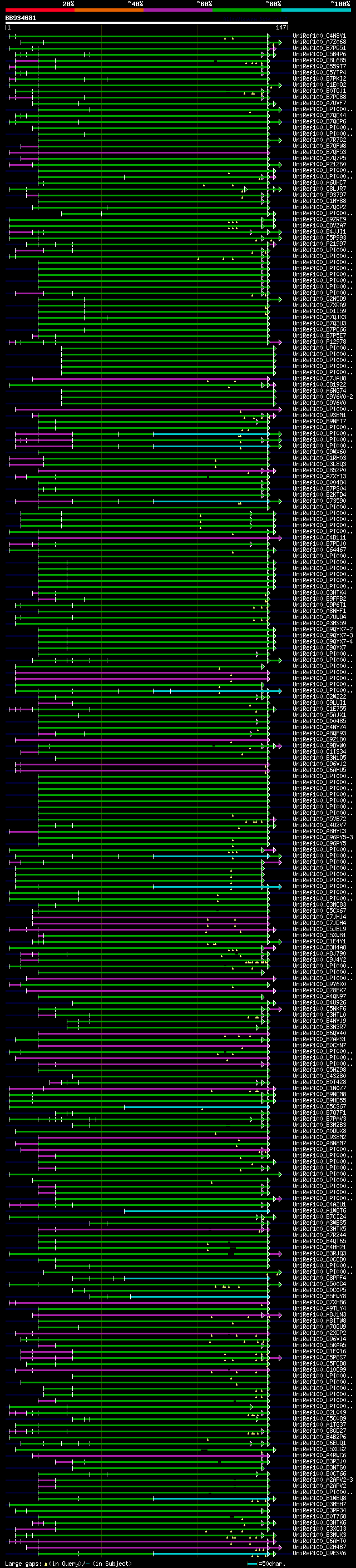The width and height of the screenshot is (356, 1568).
Task: Select the UniRef100_C5CX67 label
Action: click(319, 911)
